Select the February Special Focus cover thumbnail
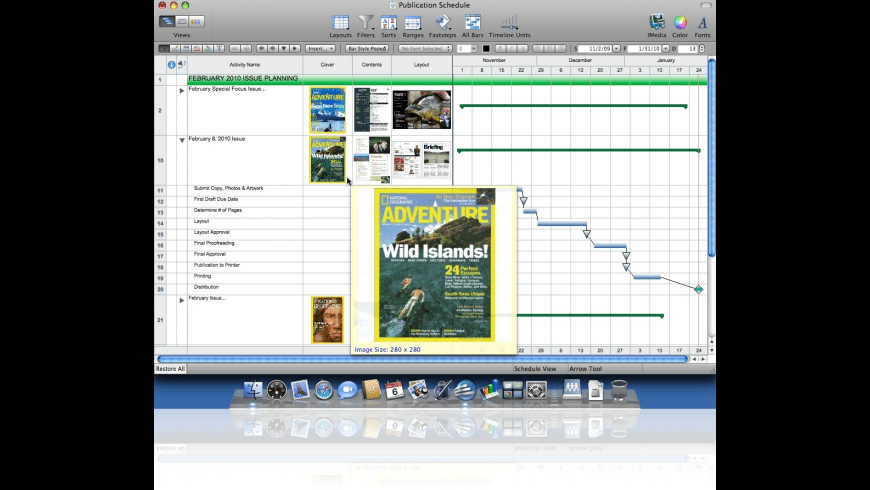Viewport: 870px width, 490px height. pyautogui.click(x=327, y=110)
